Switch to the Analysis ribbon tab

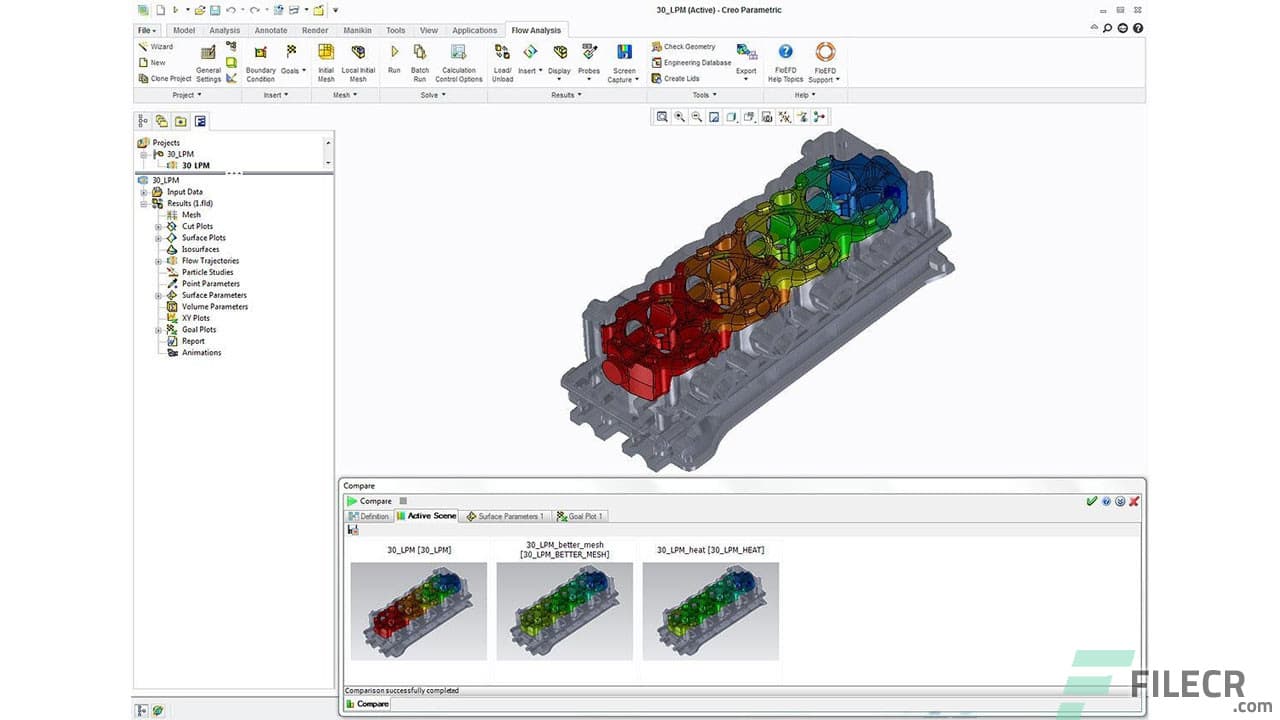click(224, 30)
